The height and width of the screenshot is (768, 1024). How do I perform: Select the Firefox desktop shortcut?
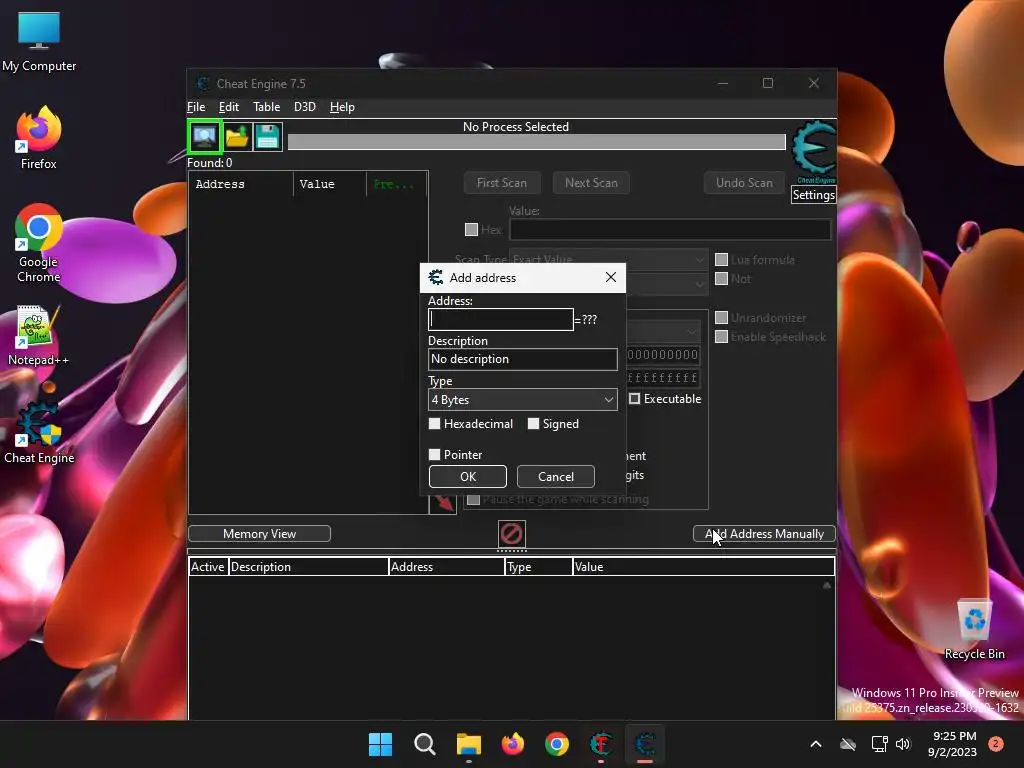click(39, 138)
